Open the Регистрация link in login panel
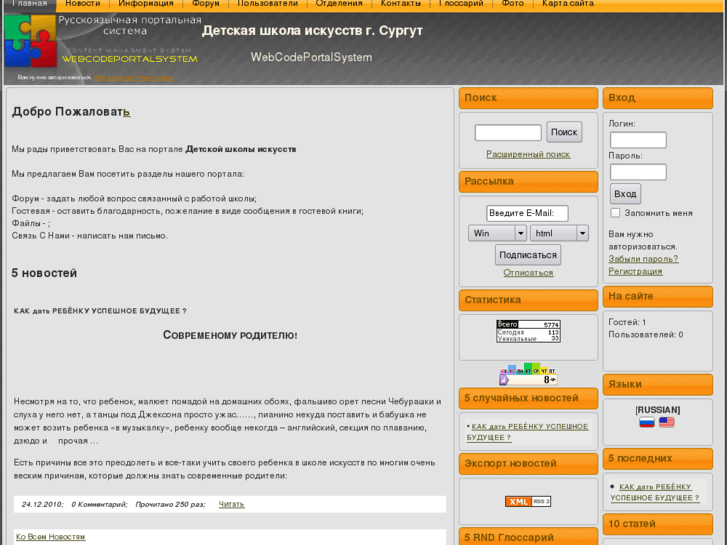Screen dimensions: 727x545 (635, 271)
